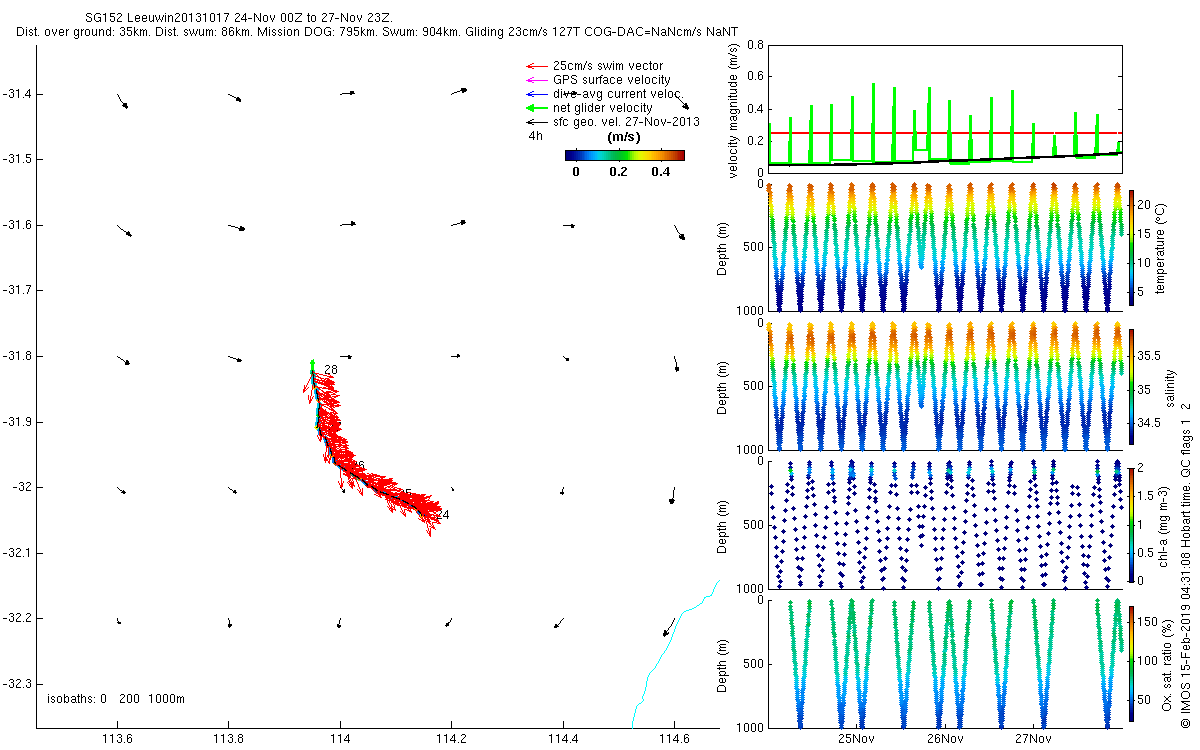The height and width of the screenshot is (750, 1200).
Task: Click the '150' tick on the oxygen colorbar
Action: point(1148,620)
